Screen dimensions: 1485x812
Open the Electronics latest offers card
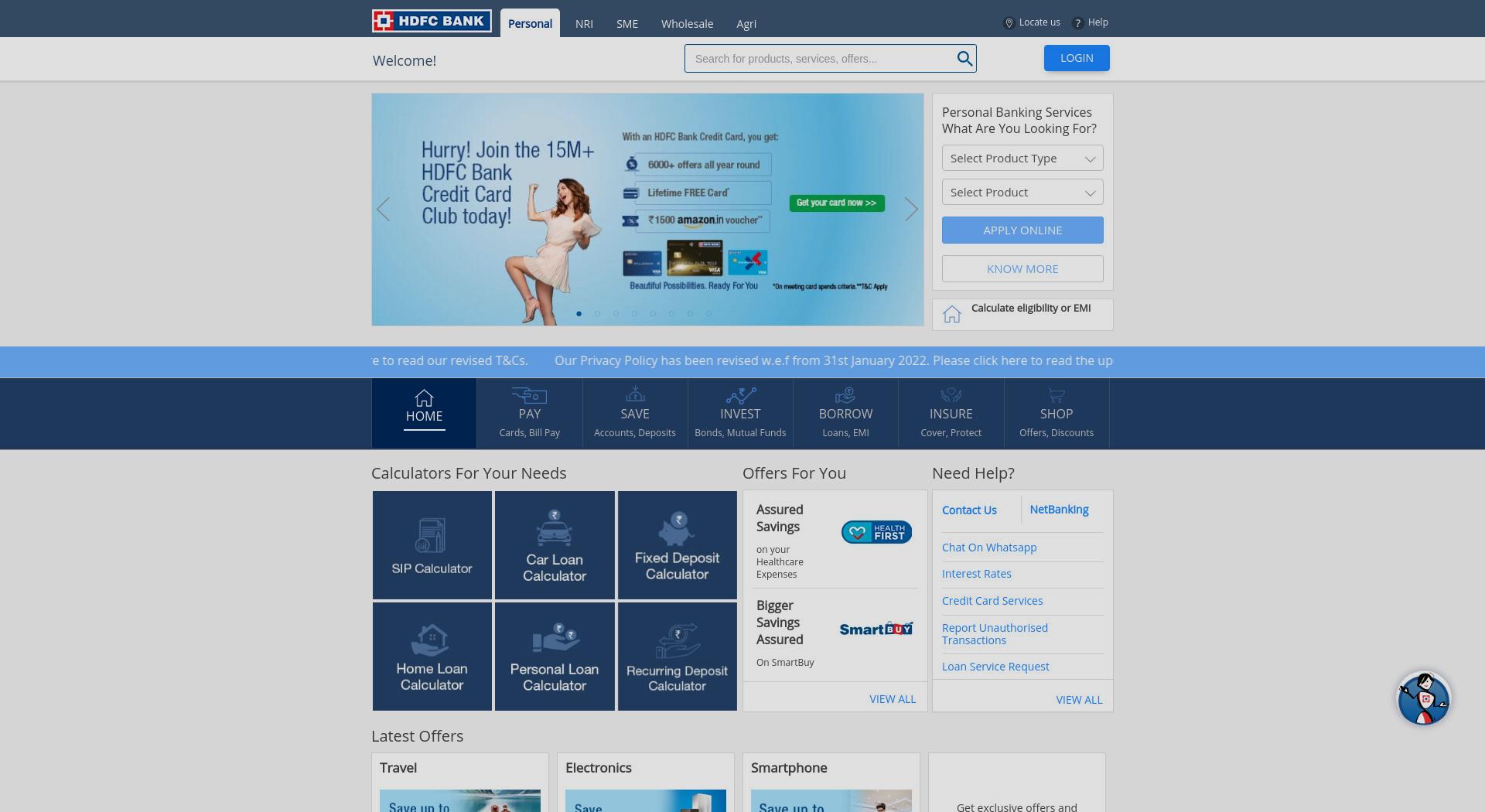[x=646, y=783]
